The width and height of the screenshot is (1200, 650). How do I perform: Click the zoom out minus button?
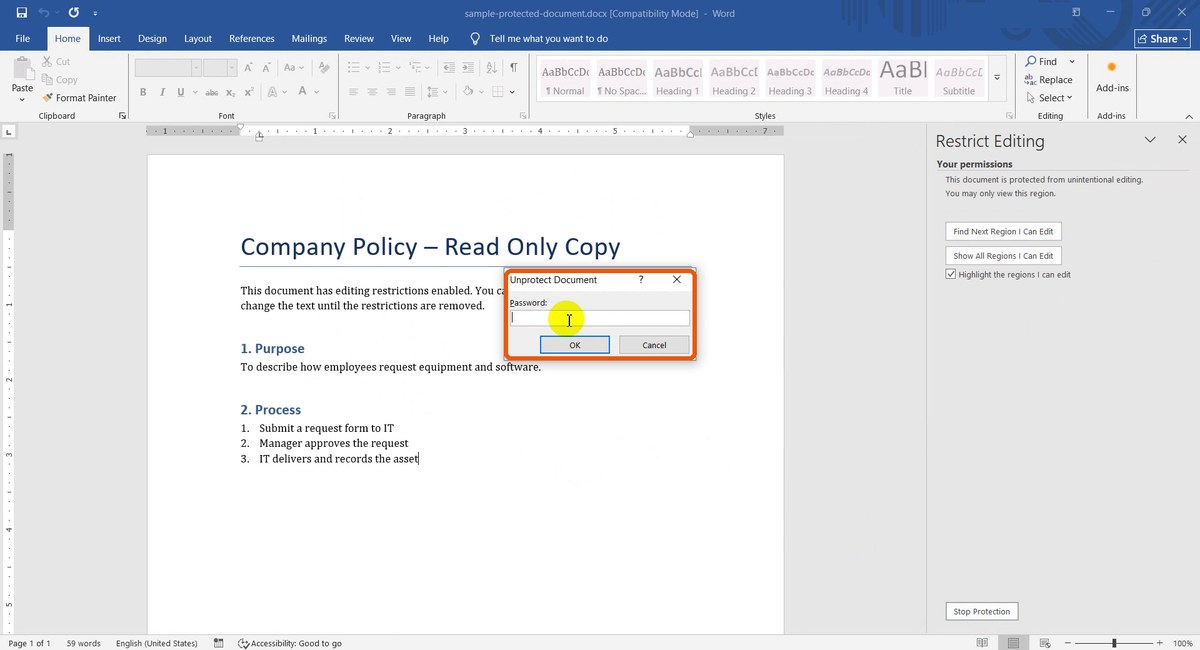[x=1068, y=643]
